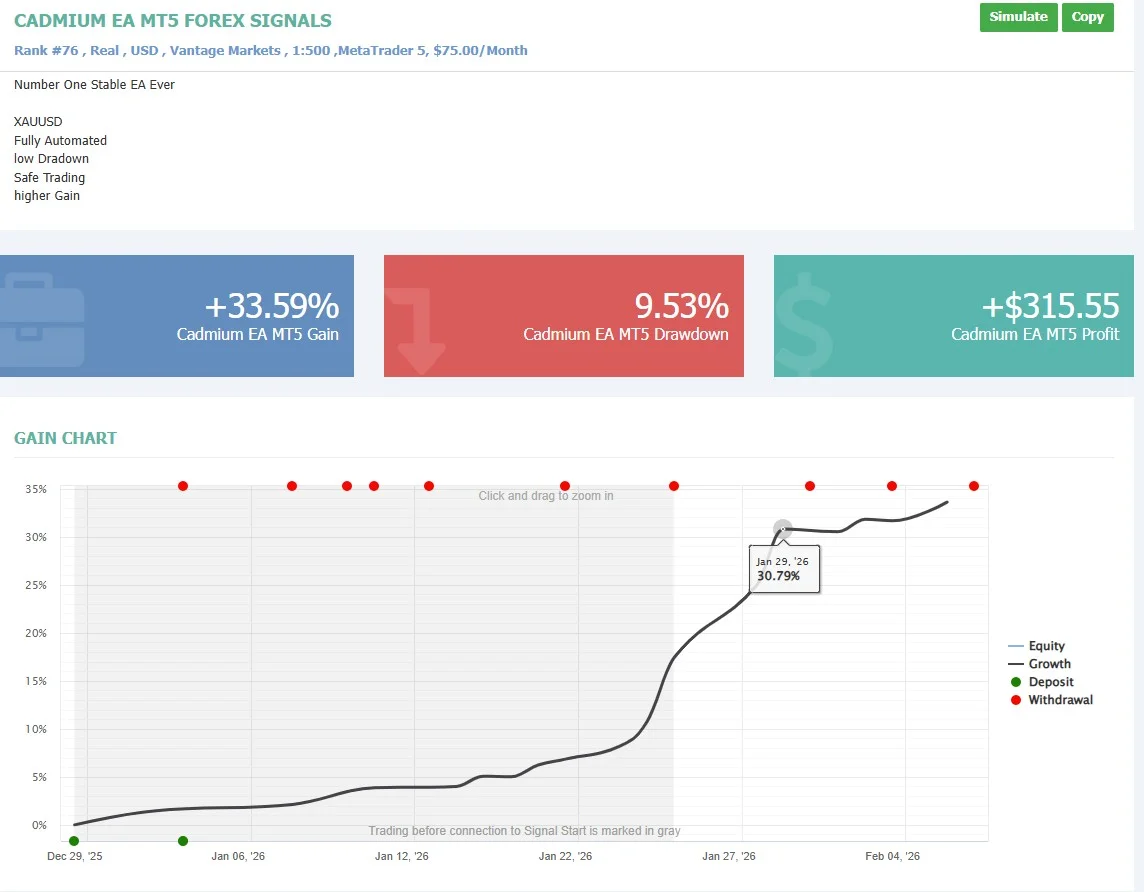Click the green deposit marker near Dec 29
The width and height of the screenshot is (1144, 892).
click(x=73, y=841)
